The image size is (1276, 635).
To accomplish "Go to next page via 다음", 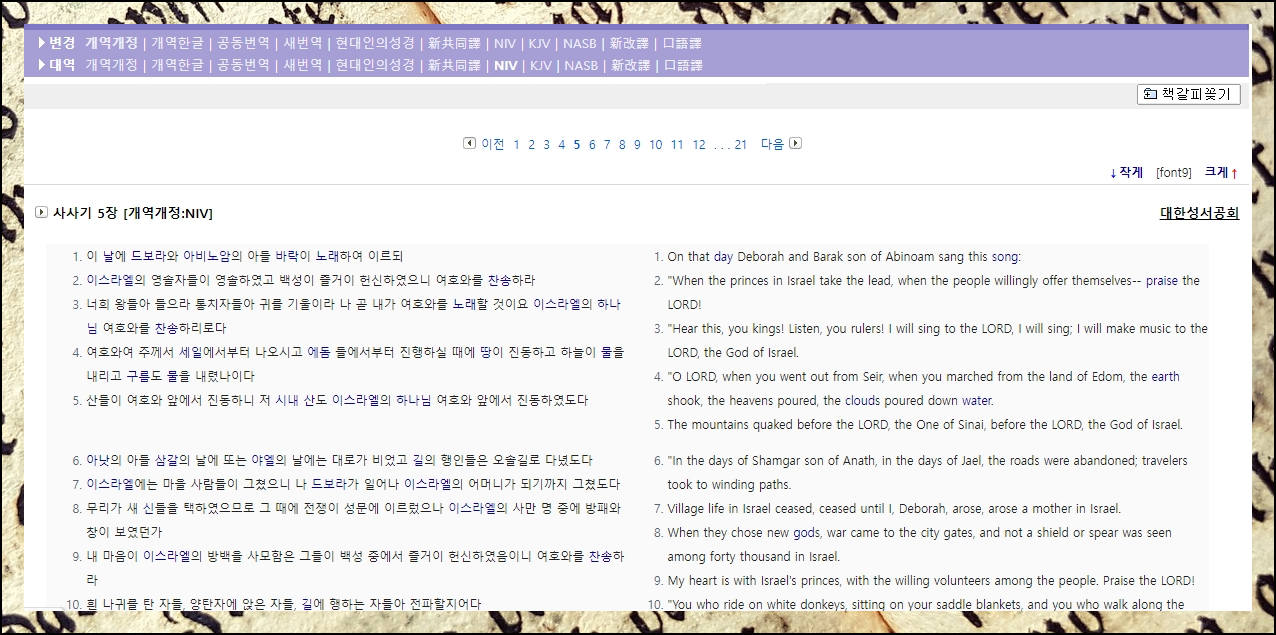I will coord(772,144).
